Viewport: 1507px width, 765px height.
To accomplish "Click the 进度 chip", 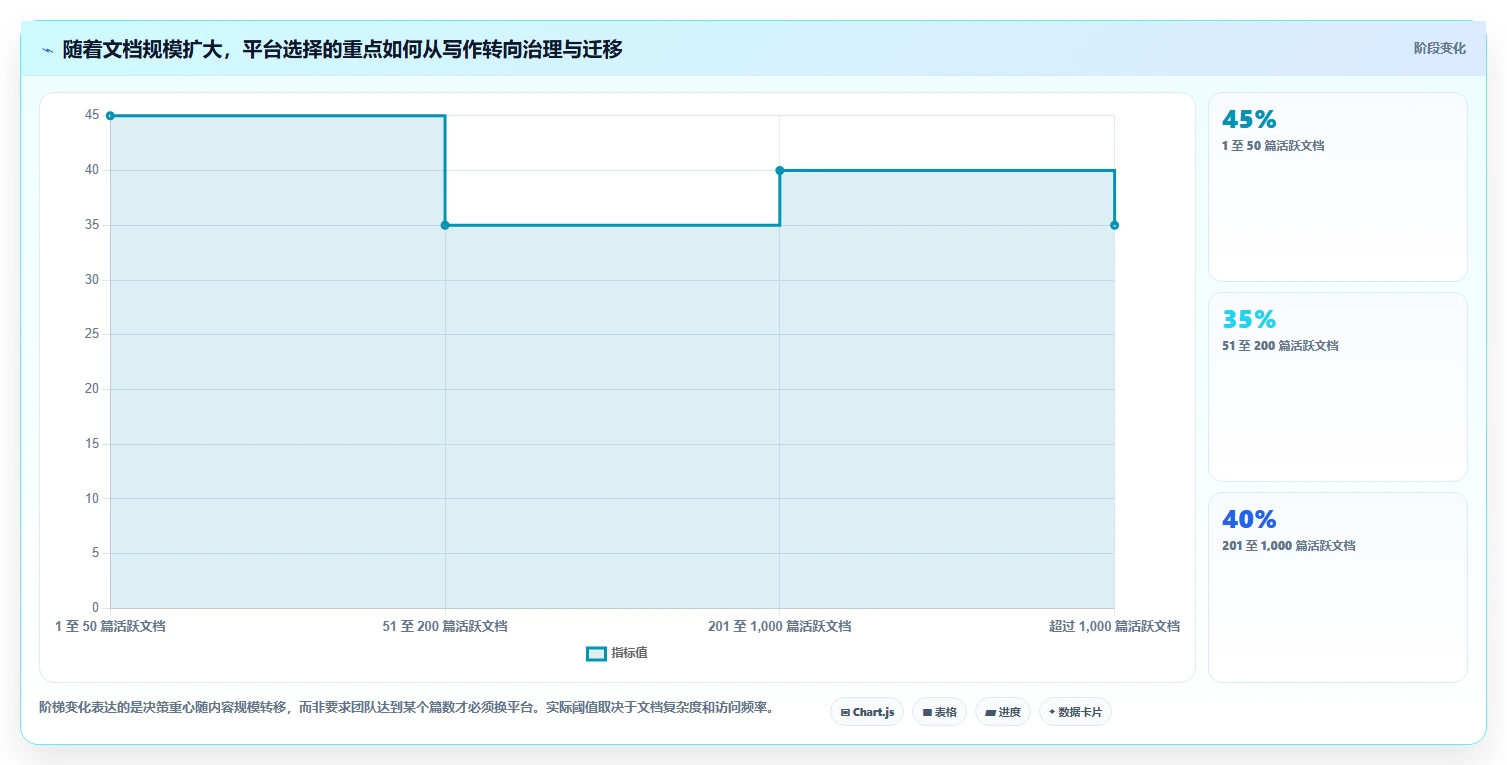I will click(1003, 712).
